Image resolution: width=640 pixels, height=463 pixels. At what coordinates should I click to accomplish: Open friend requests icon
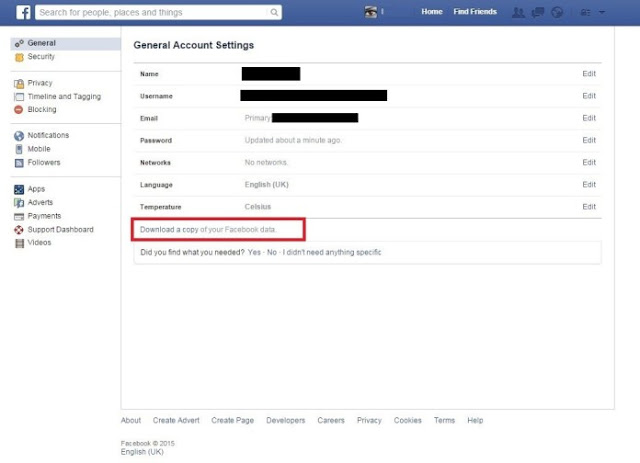click(x=518, y=12)
